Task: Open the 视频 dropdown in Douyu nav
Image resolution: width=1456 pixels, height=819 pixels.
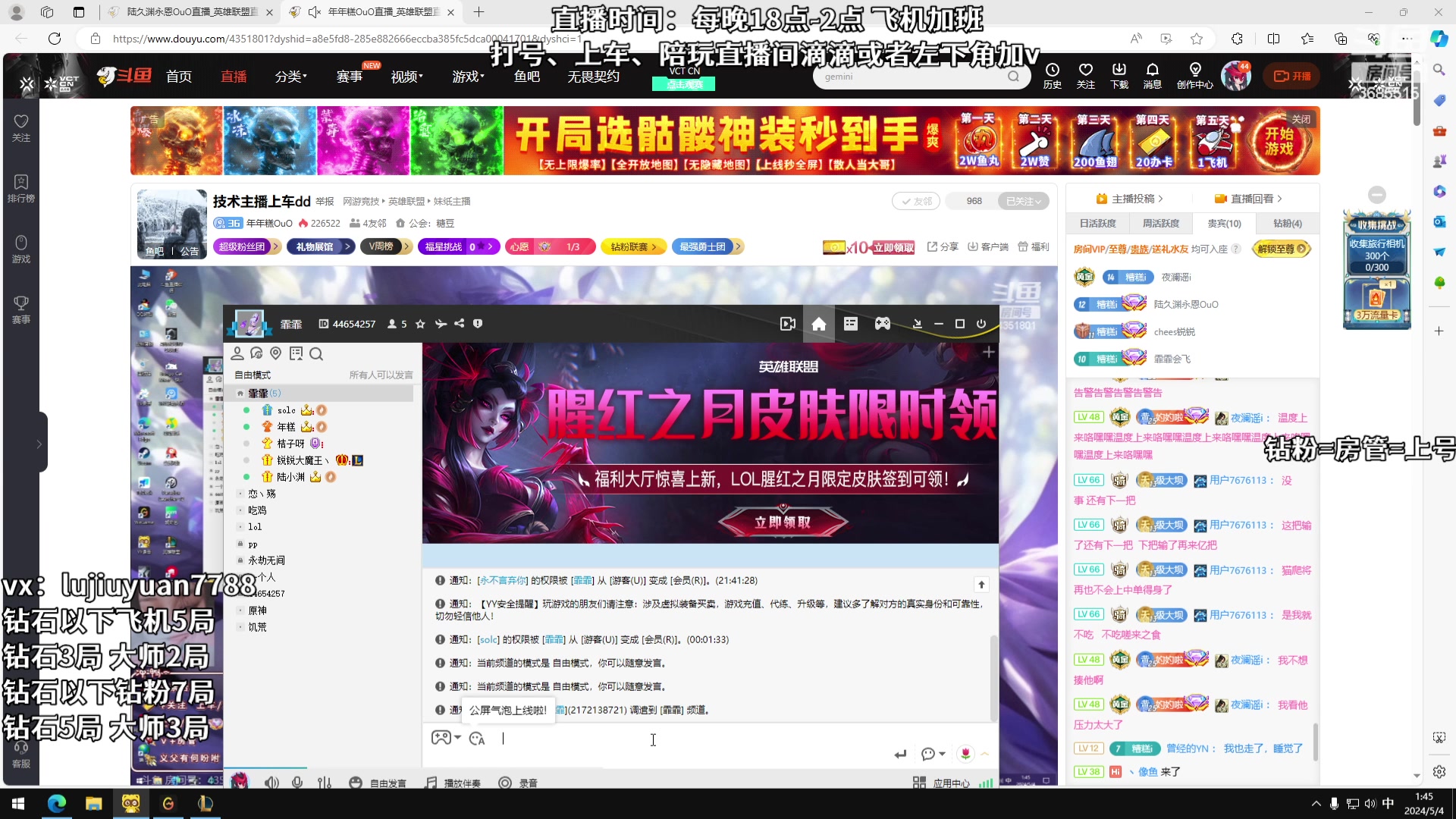Action: (x=406, y=76)
